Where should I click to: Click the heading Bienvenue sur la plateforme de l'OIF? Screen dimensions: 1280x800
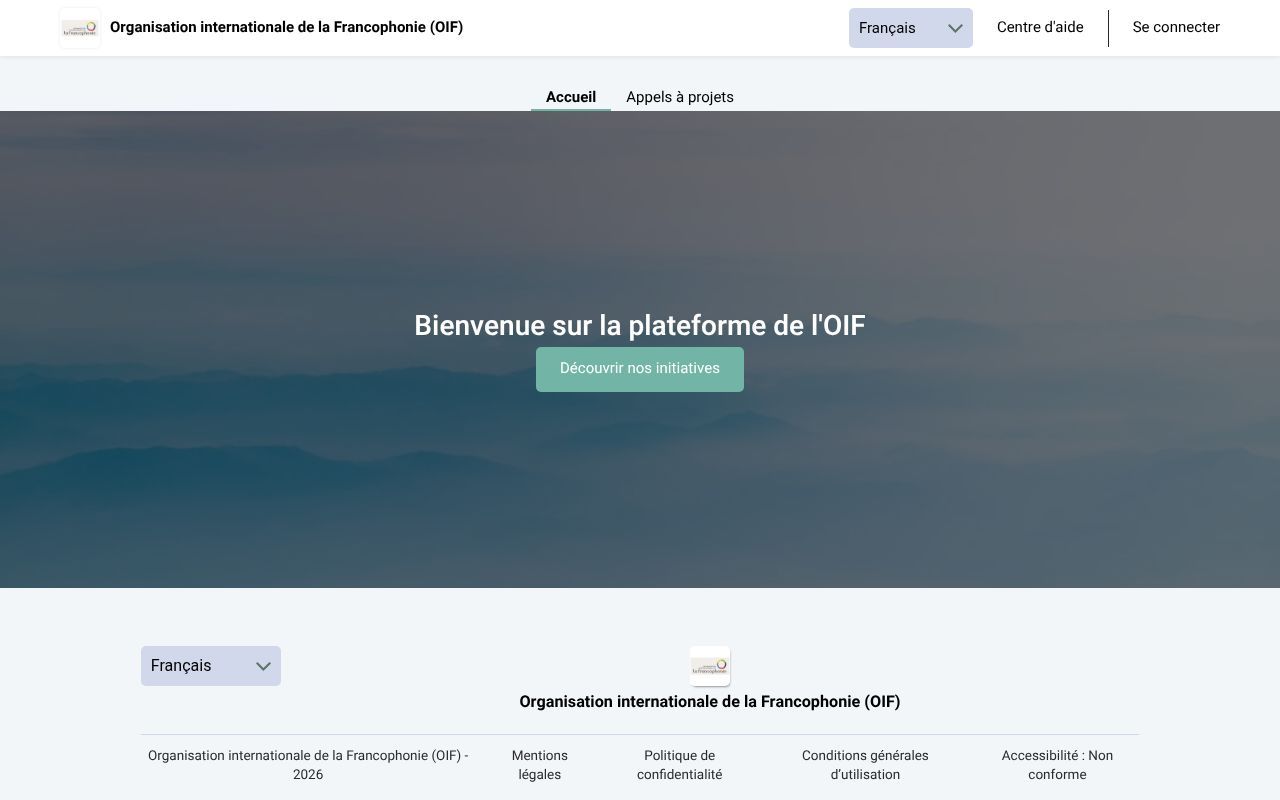pyautogui.click(x=640, y=325)
